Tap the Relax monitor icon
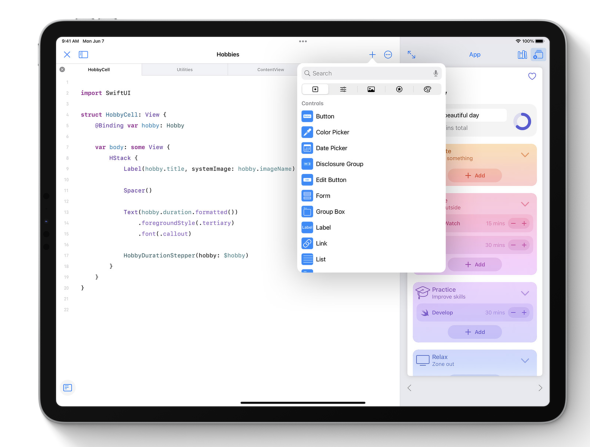Screen dimensions: 590x447 click(423, 360)
